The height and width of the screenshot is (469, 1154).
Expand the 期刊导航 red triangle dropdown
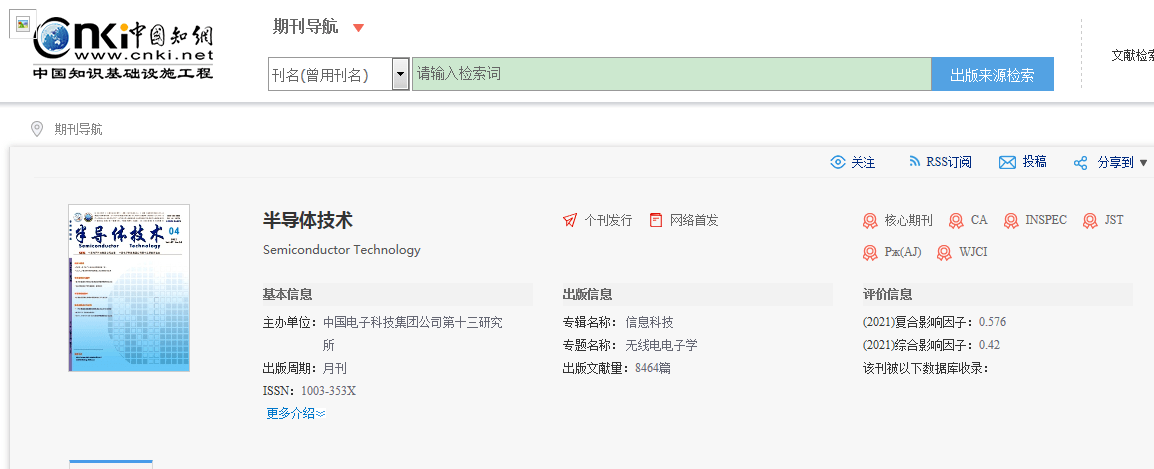point(358,28)
